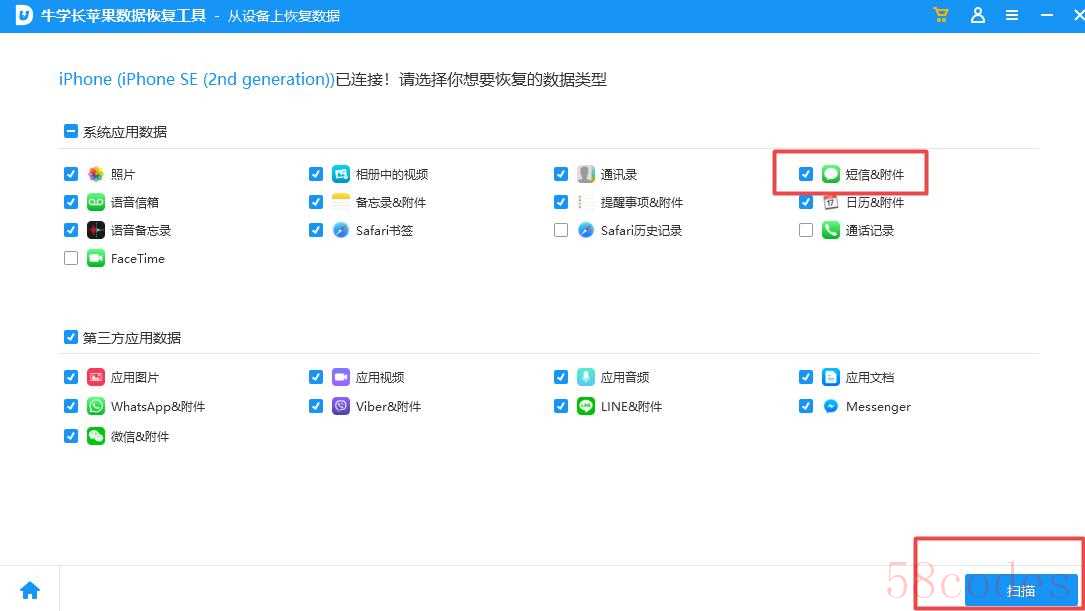1085x611 pixels.
Task: Click the LINE icon
Action: coord(585,406)
